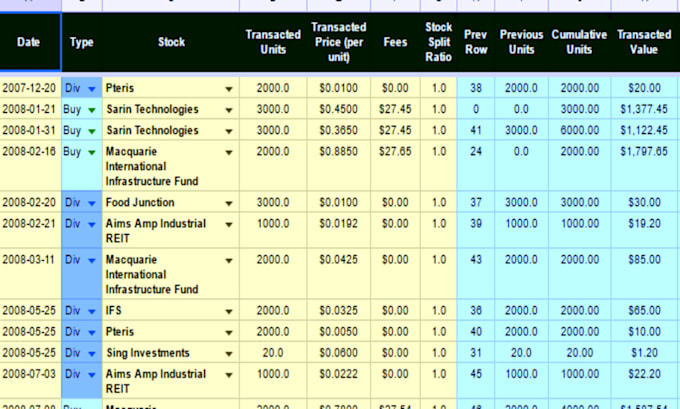Select transacted value $1,122.45

tap(644, 131)
